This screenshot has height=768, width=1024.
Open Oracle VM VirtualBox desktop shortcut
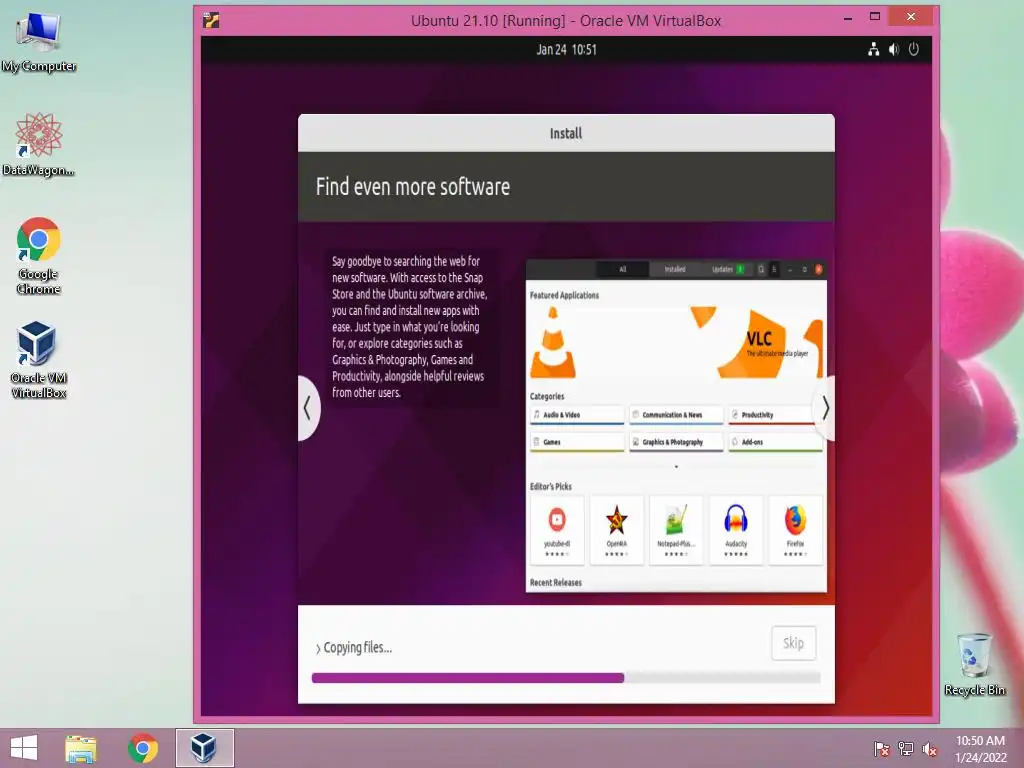click(39, 359)
